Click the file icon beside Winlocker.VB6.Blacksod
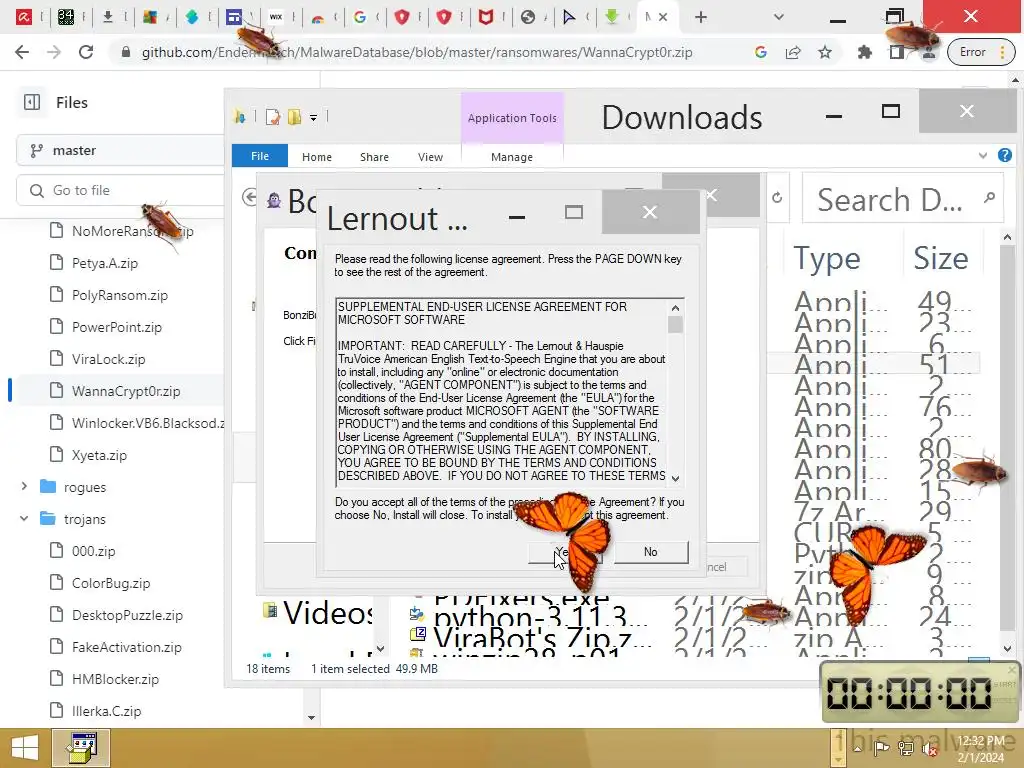The image size is (1024, 768). click(x=57, y=423)
